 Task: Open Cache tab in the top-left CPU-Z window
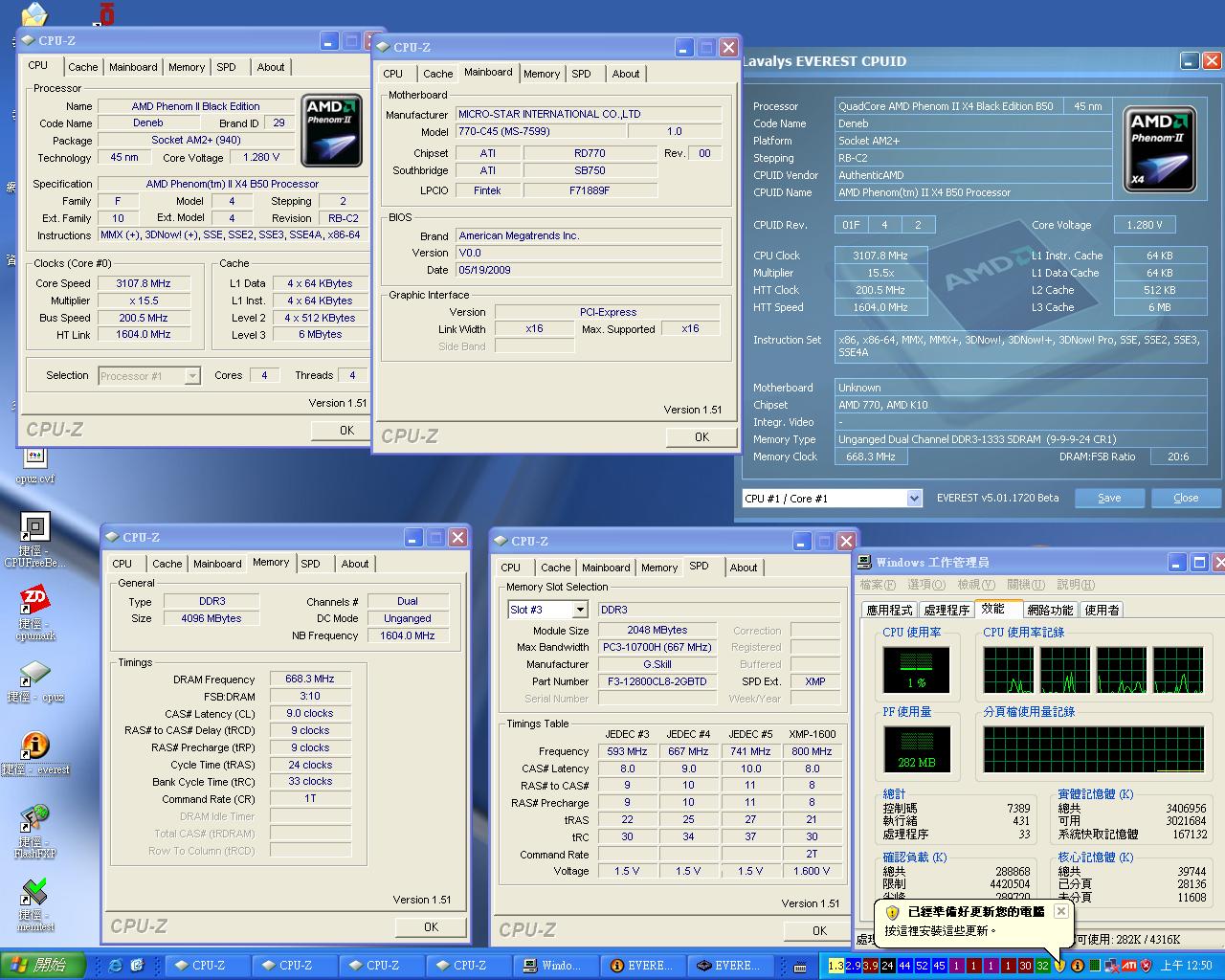(82, 67)
